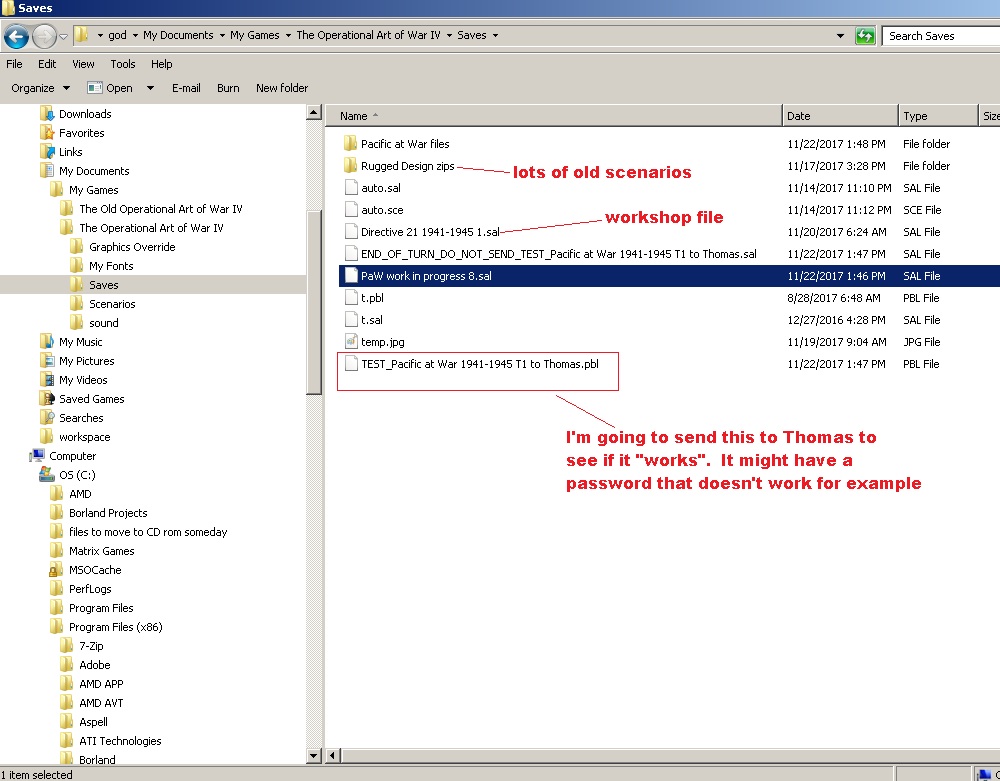Click the folder tree scroll down arrow
This screenshot has width=1000, height=781.
pyautogui.click(x=313, y=756)
